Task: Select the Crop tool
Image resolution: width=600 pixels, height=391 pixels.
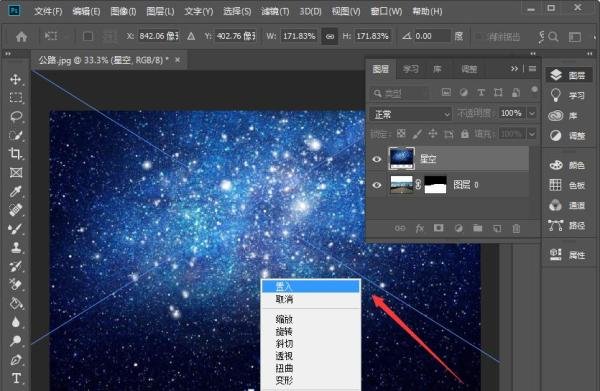Action: [x=16, y=154]
